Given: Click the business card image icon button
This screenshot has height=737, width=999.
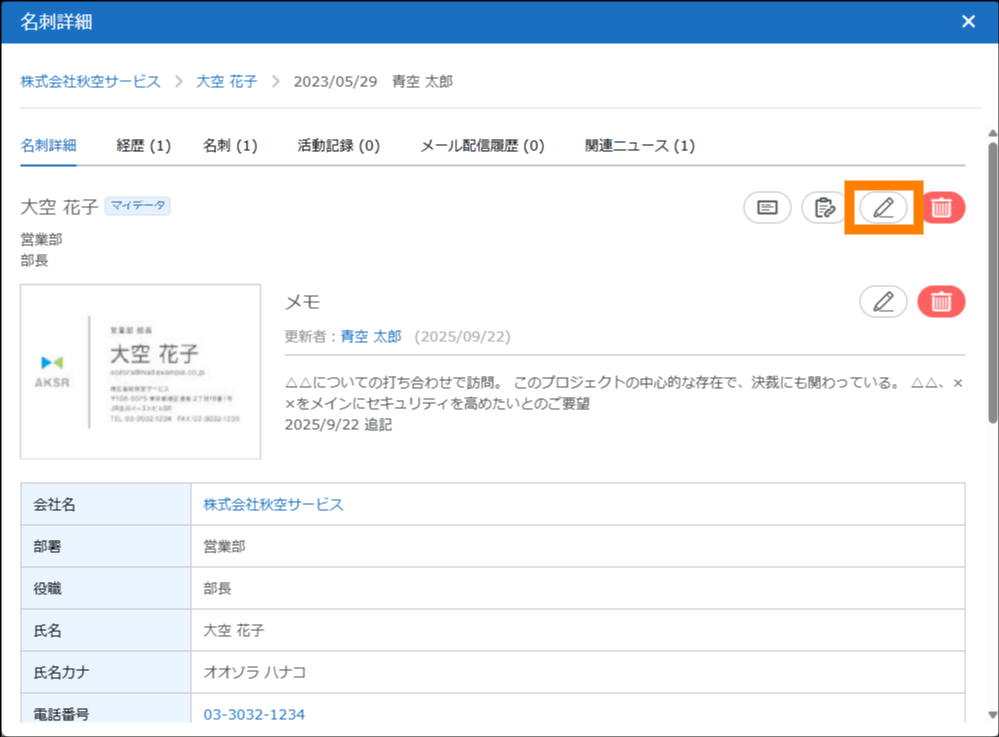Looking at the screenshot, I should [x=767, y=208].
